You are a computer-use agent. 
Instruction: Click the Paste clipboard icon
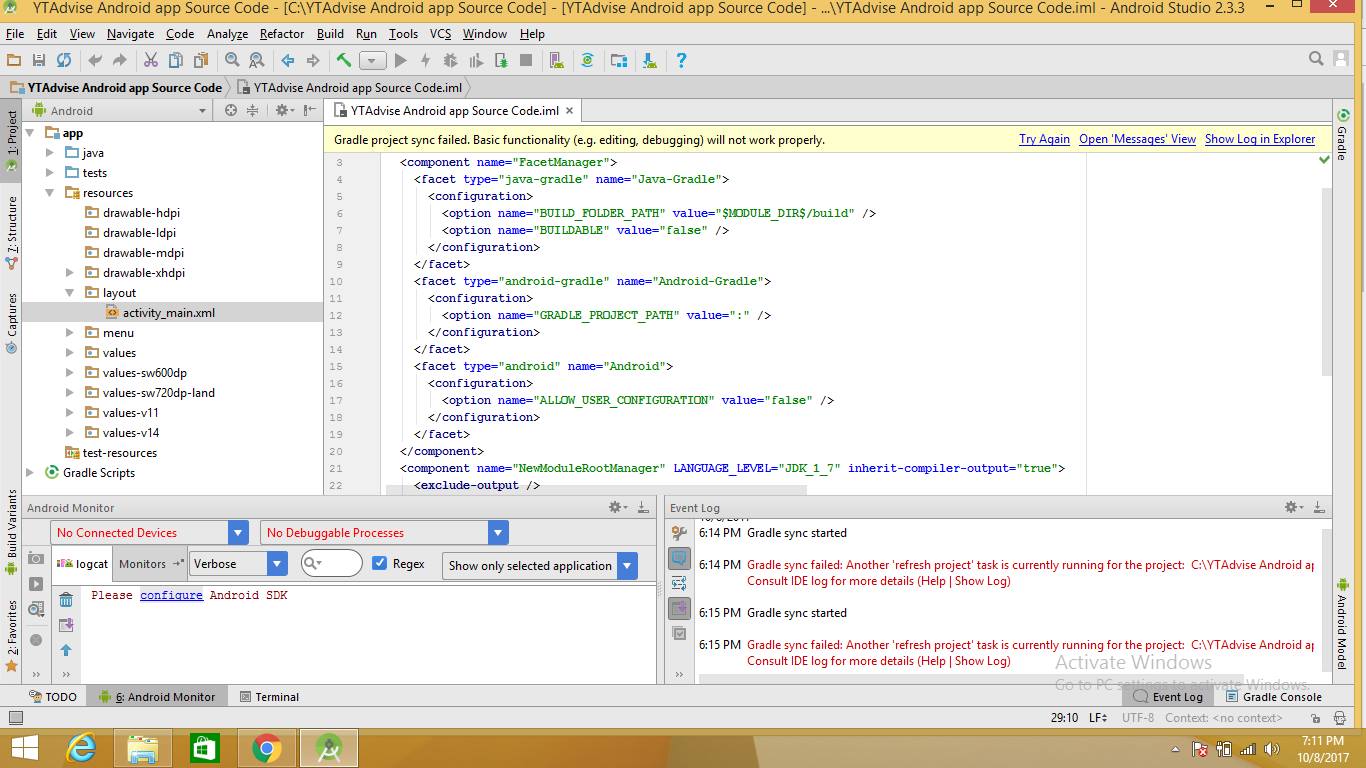coord(201,61)
